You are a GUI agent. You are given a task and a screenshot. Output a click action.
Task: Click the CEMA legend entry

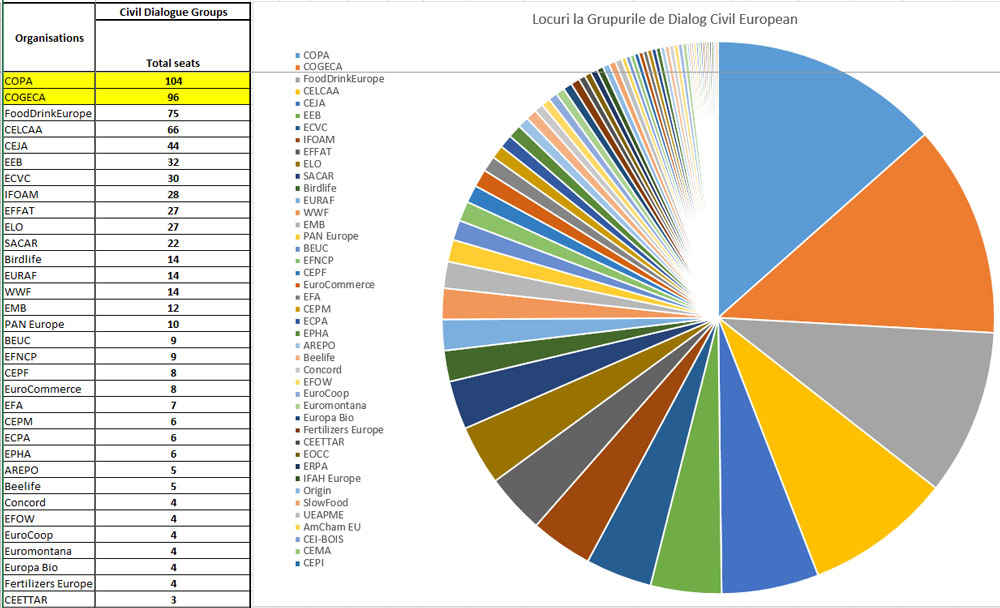coord(313,550)
